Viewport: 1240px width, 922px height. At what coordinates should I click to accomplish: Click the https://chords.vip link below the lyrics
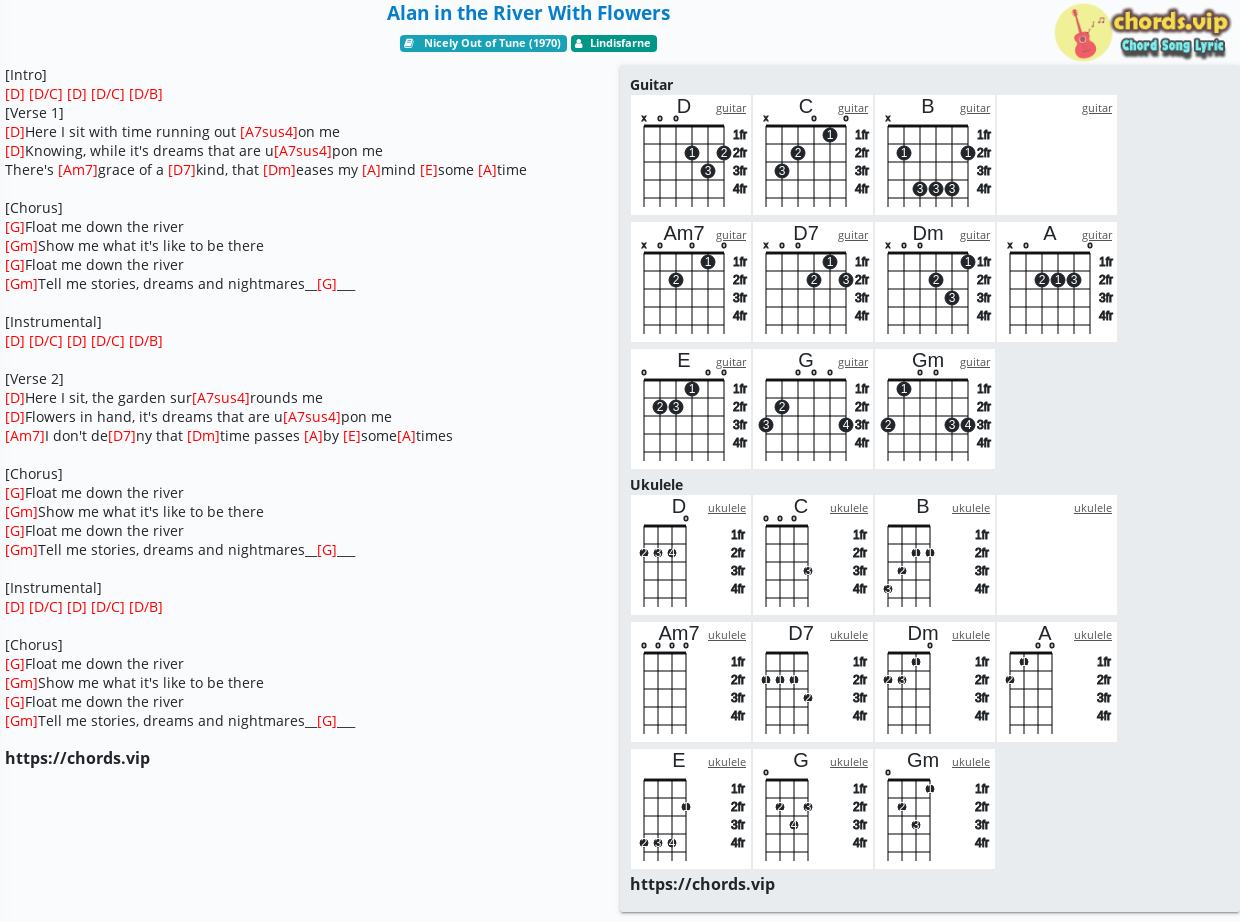(77, 758)
